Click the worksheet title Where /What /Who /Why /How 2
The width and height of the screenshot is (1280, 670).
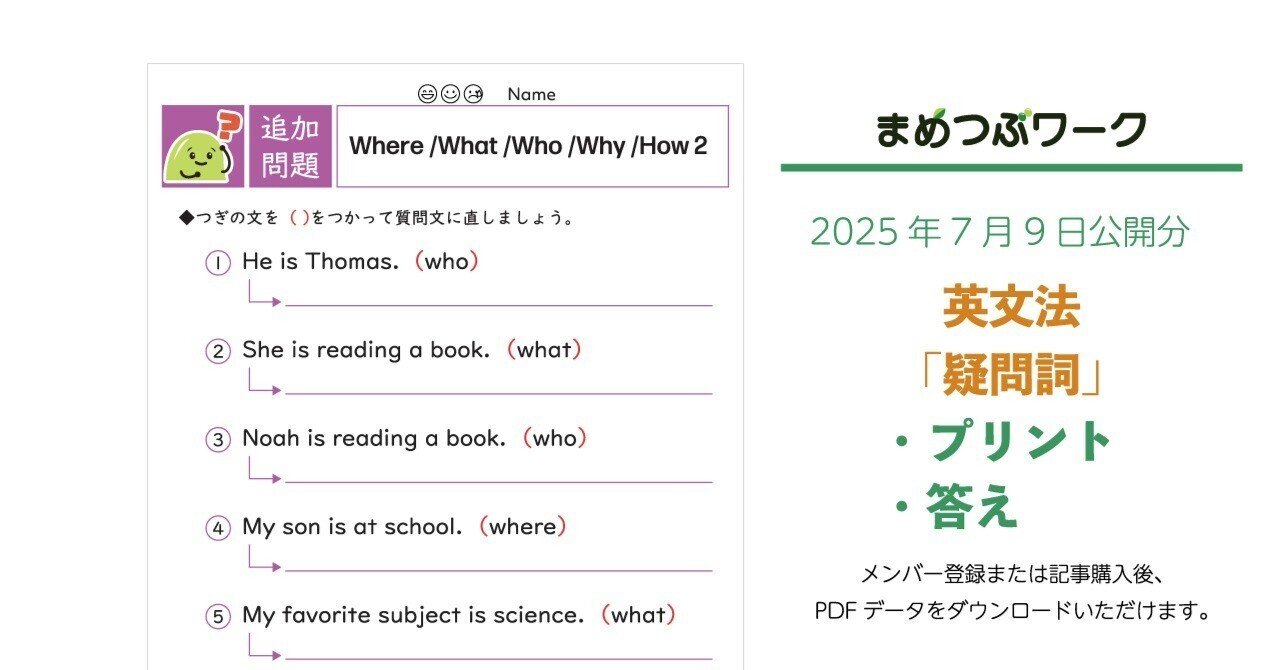click(528, 146)
